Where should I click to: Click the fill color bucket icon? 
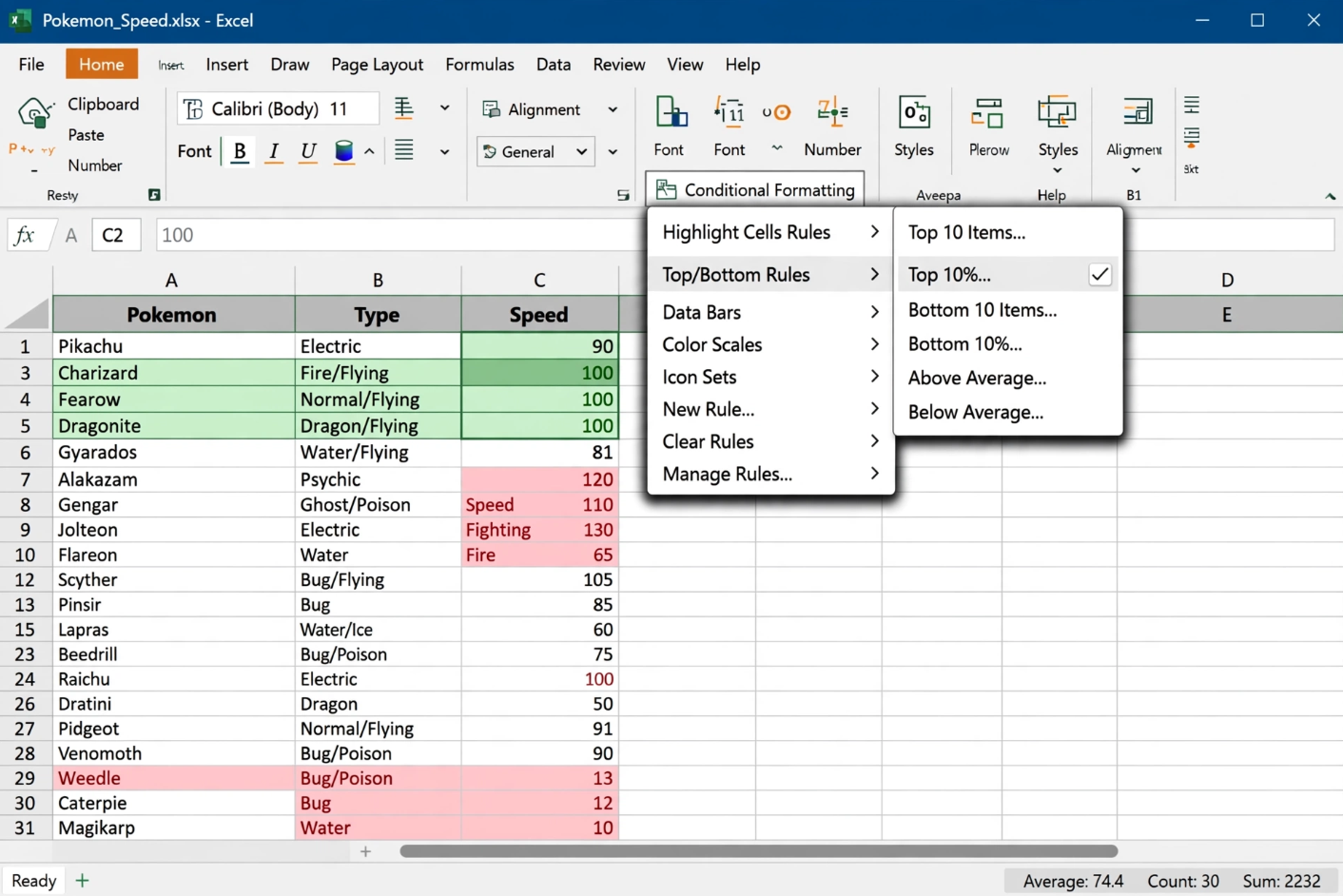point(344,151)
